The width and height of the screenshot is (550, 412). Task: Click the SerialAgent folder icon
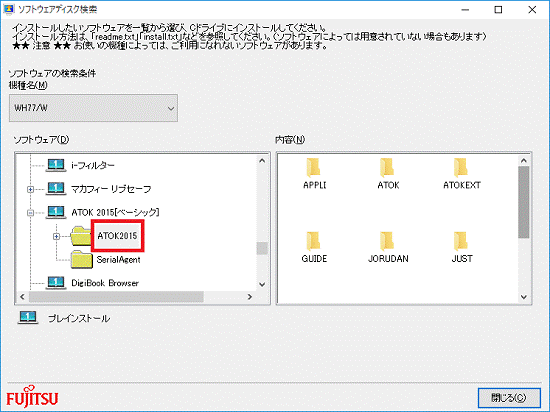tap(82, 259)
